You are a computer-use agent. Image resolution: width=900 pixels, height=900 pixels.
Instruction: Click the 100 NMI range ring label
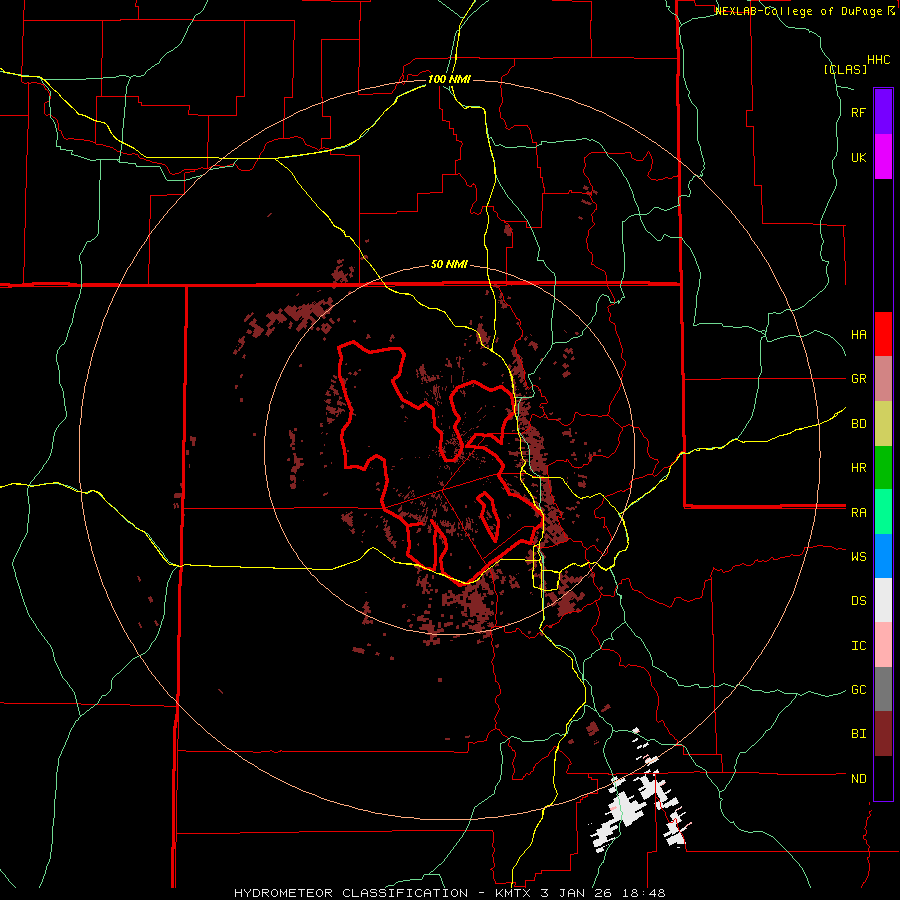pos(449,79)
